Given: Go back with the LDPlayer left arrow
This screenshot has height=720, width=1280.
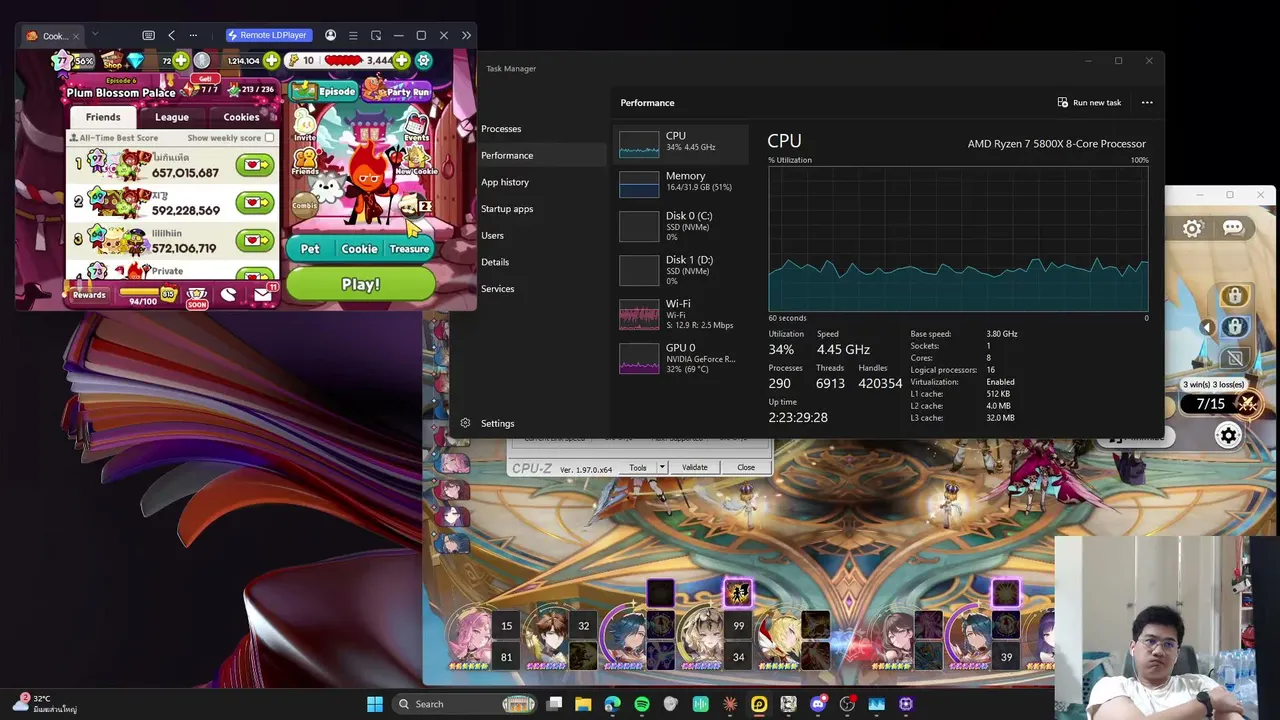Looking at the screenshot, I should [x=171, y=36].
